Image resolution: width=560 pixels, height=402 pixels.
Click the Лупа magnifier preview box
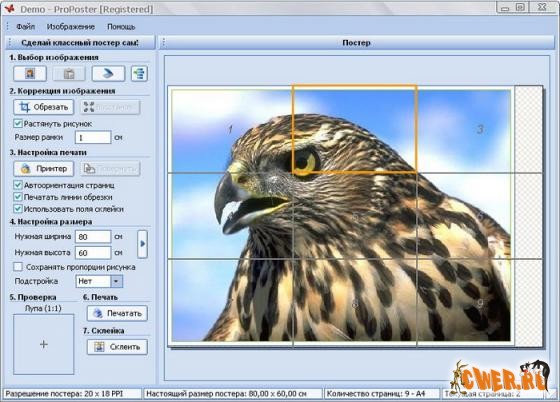click(44, 344)
